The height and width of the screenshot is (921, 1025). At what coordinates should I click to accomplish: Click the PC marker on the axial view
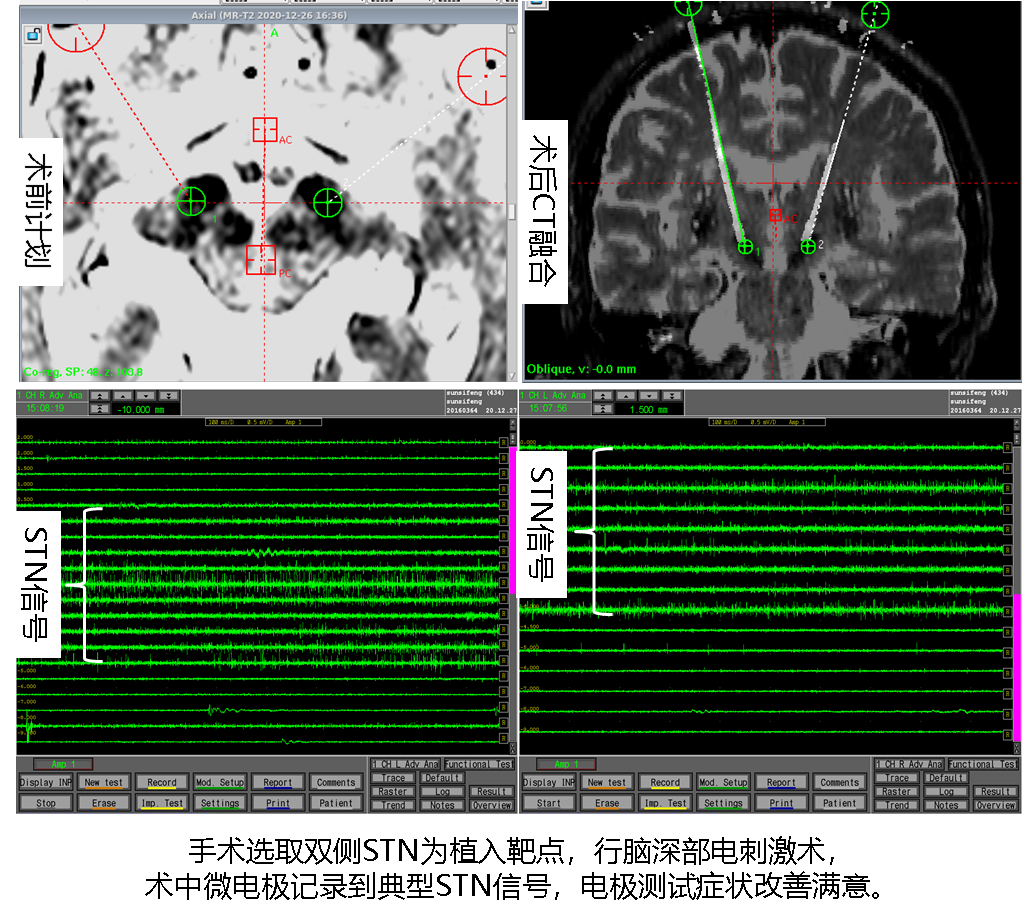[261, 259]
